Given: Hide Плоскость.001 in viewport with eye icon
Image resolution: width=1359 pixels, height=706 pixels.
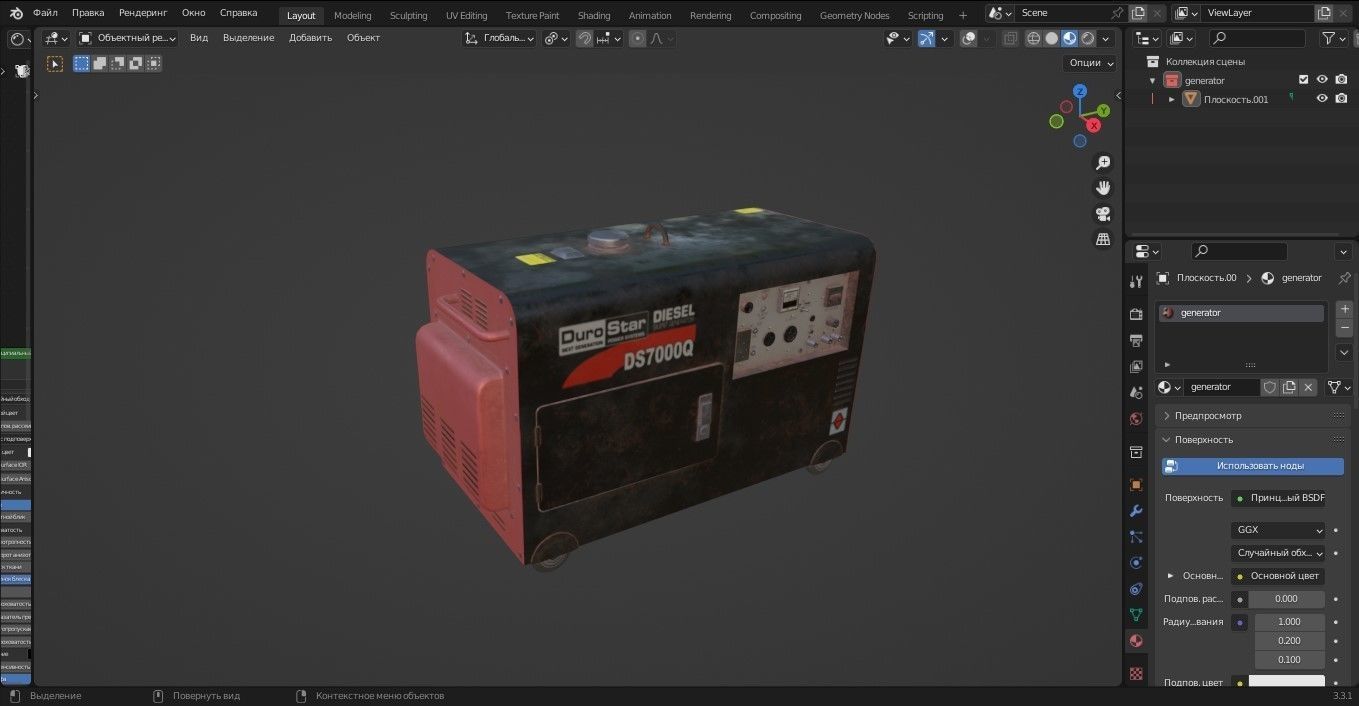Looking at the screenshot, I should 1322,99.
